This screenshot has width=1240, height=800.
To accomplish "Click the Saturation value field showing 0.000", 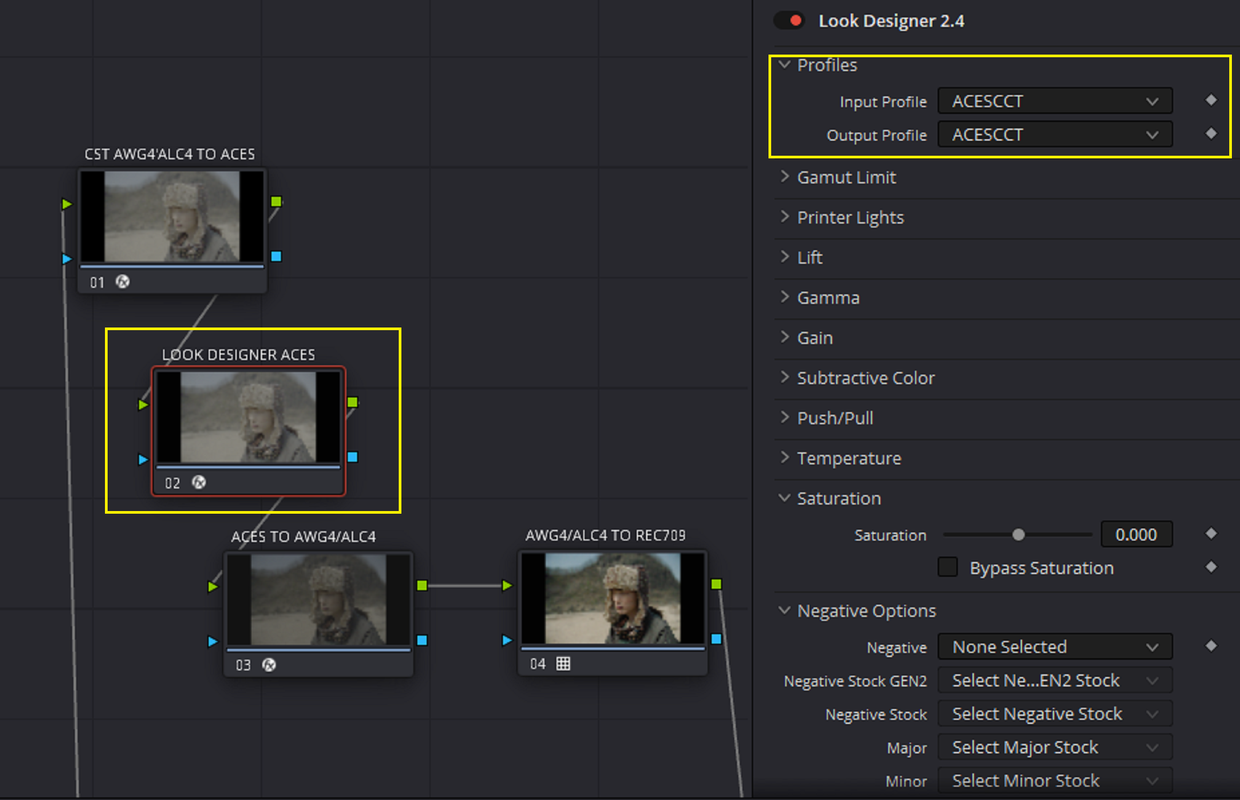I will coord(1136,535).
